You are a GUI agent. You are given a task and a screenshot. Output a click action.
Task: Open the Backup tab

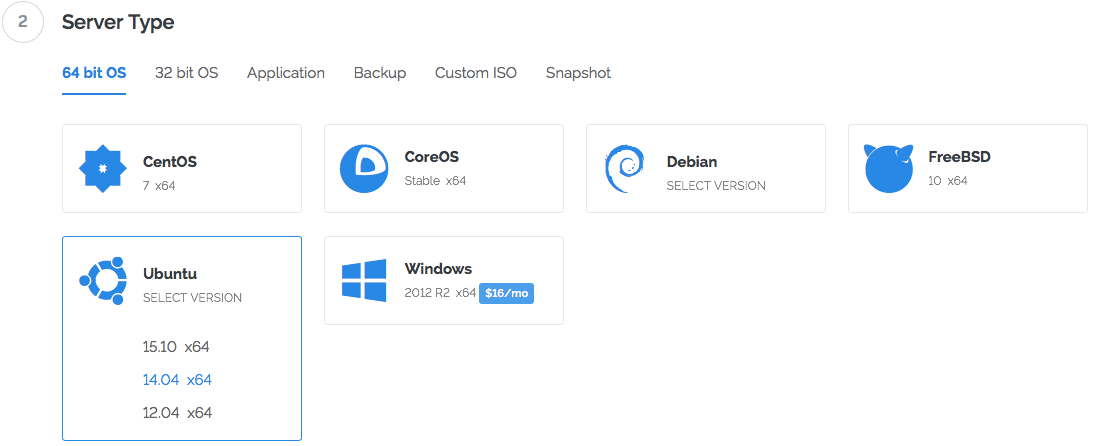pyautogui.click(x=380, y=72)
